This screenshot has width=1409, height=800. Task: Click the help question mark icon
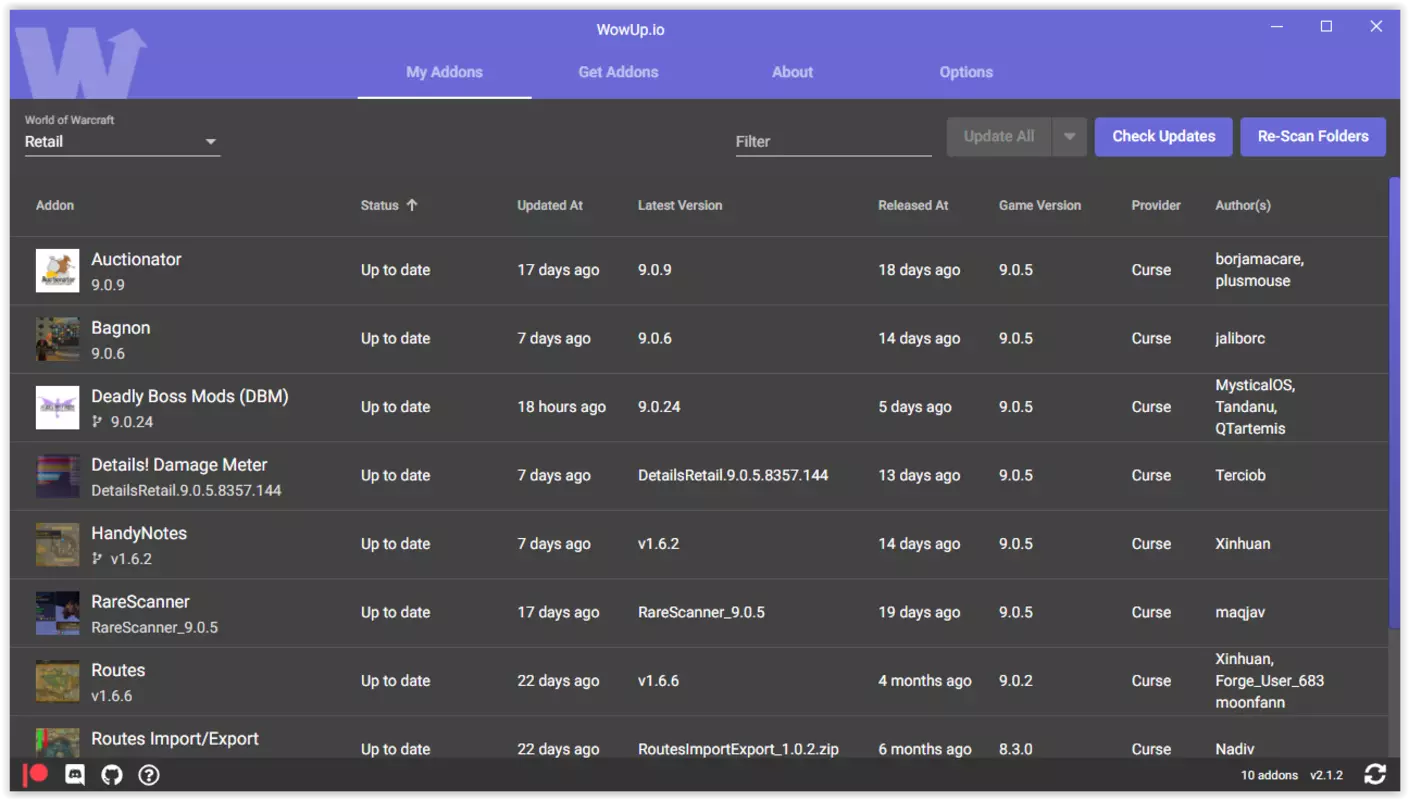149,775
